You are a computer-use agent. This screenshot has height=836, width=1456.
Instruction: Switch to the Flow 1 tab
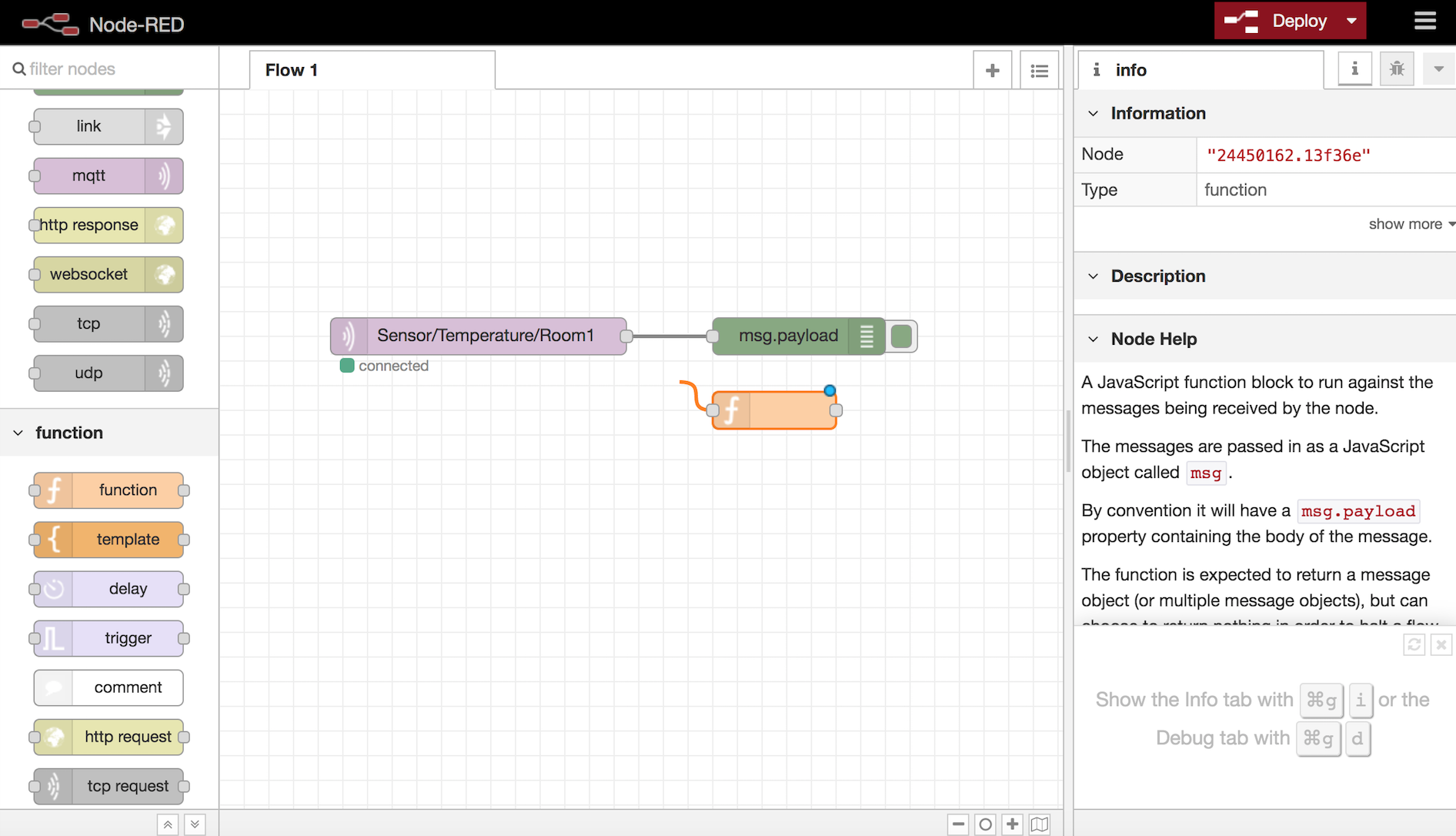pyautogui.click(x=372, y=70)
